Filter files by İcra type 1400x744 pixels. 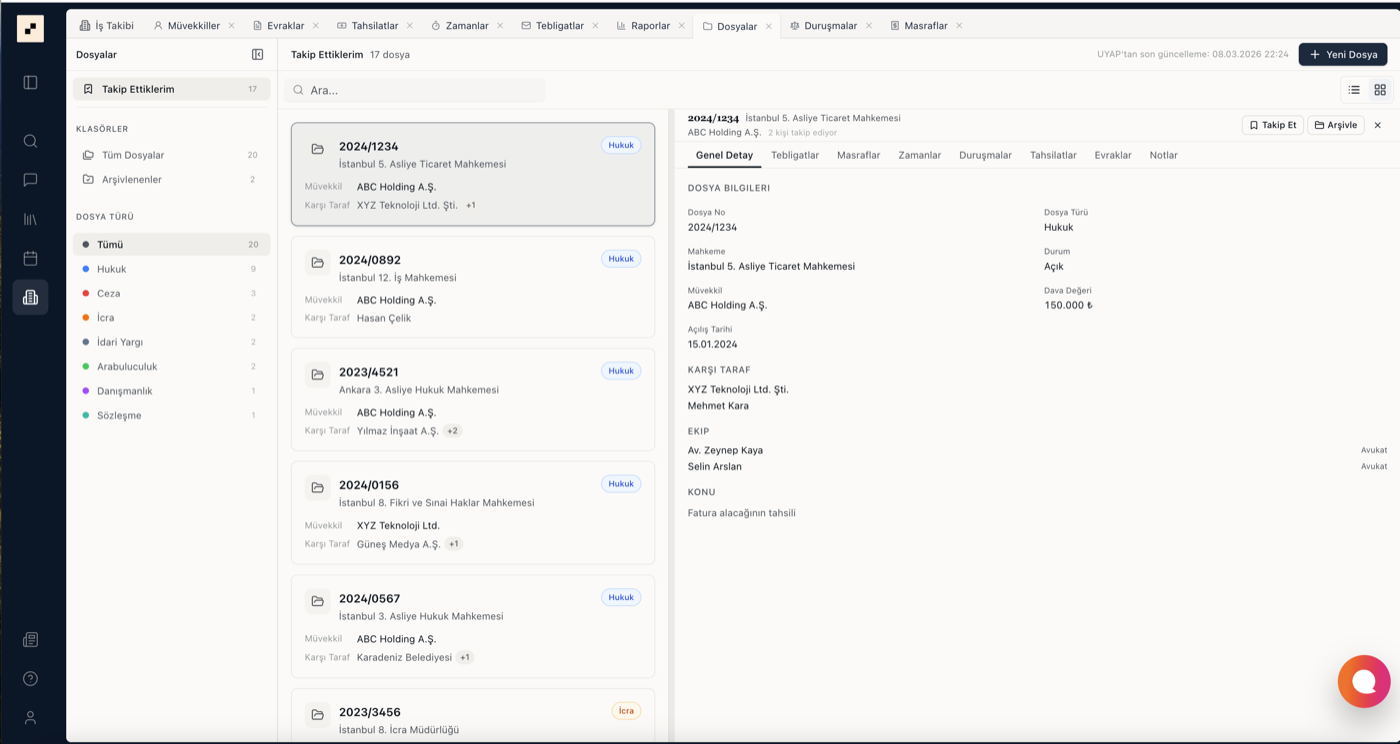pyautogui.click(x=105, y=318)
